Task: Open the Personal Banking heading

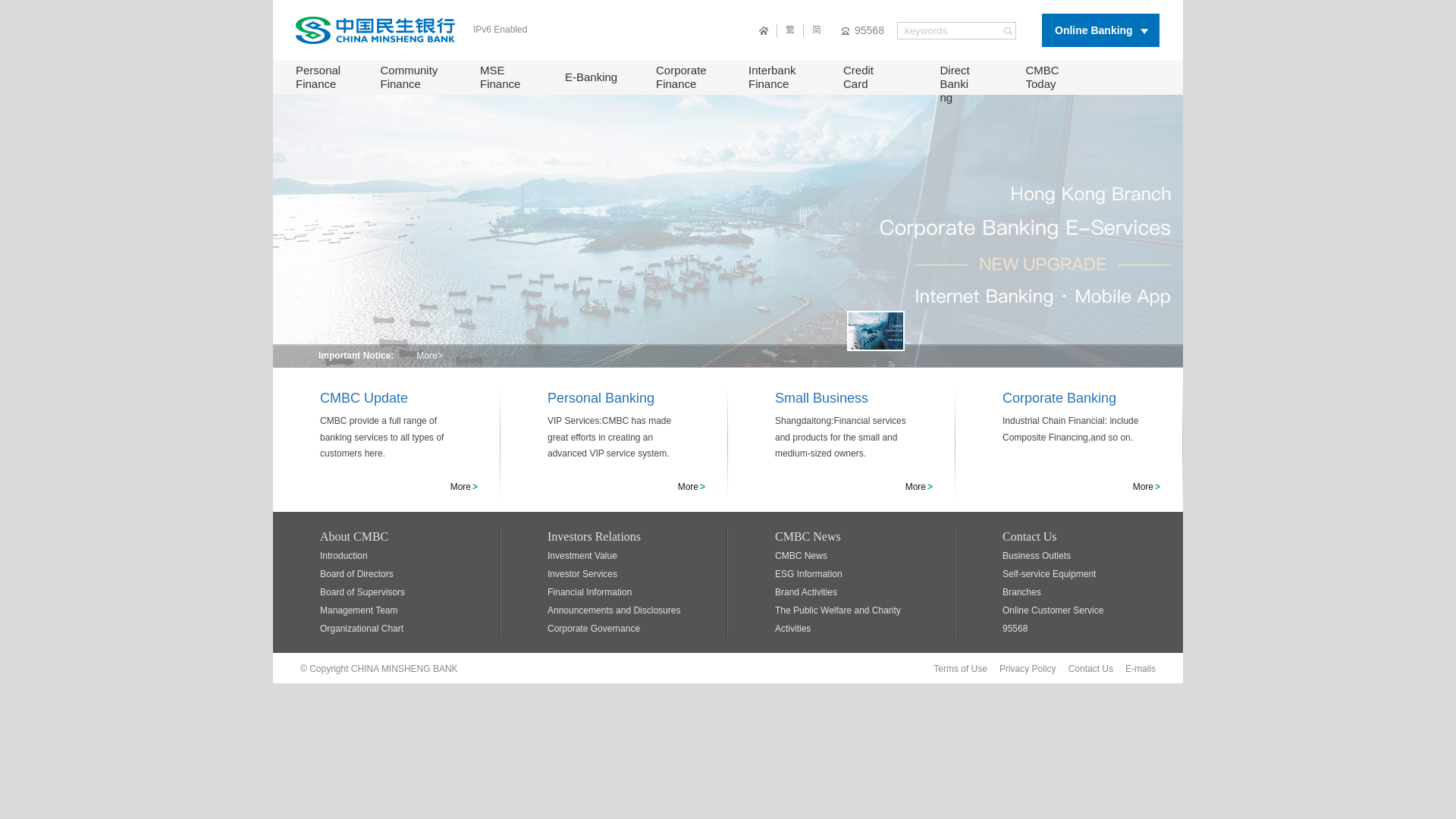Action: (601, 398)
